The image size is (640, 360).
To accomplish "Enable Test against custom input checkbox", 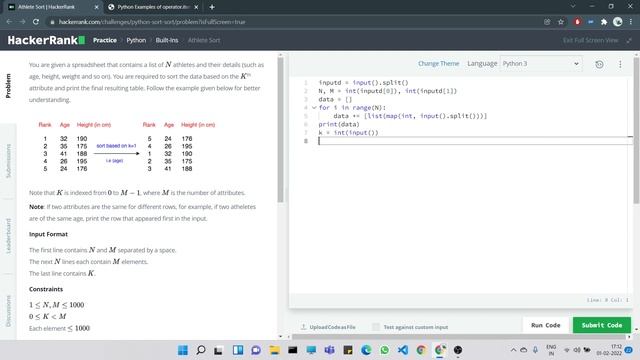I will 376,327.
